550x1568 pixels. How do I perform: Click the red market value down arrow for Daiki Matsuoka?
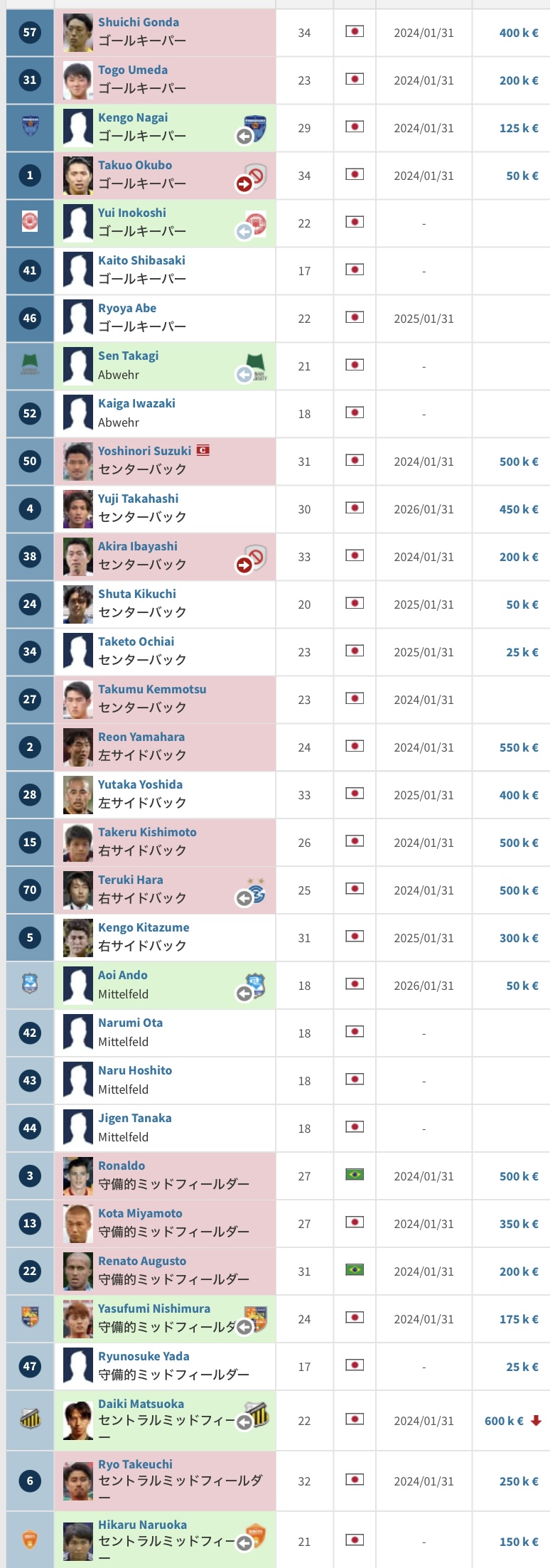click(x=536, y=1421)
